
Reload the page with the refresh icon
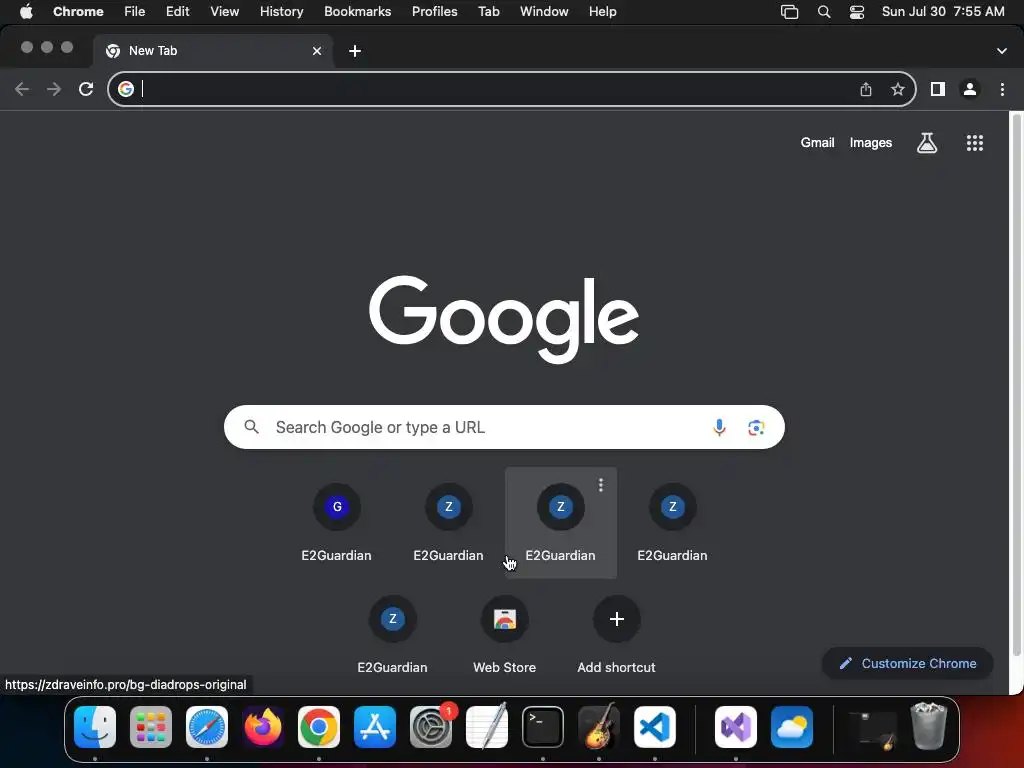86,89
